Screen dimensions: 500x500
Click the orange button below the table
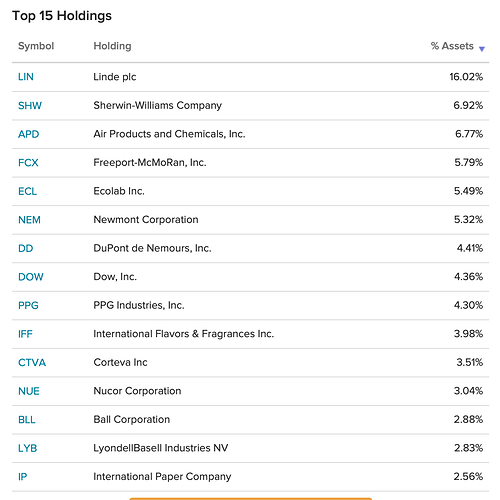pos(251,499)
